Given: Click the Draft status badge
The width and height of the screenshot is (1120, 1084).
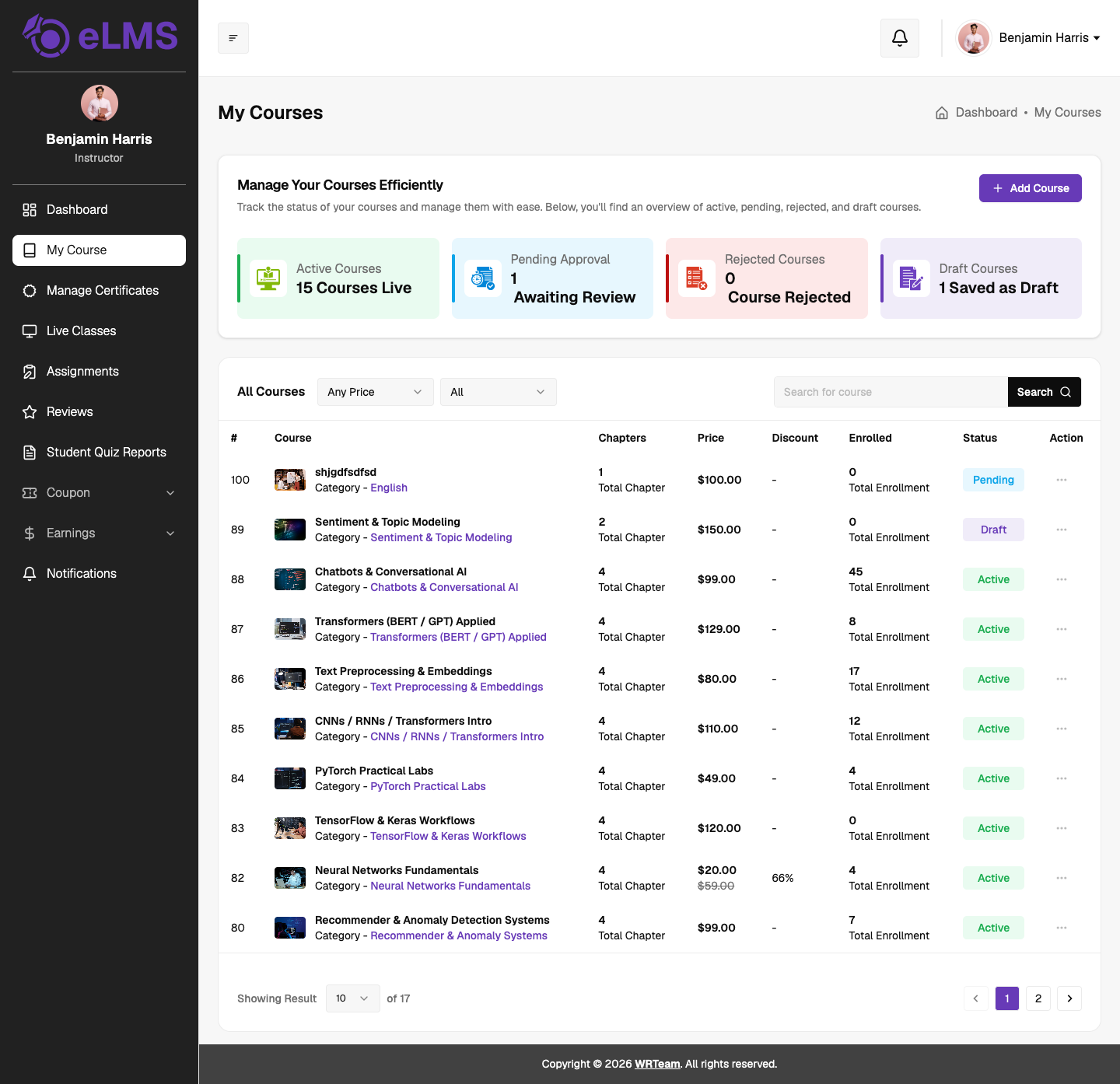Looking at the screenshot, I should [x=993, y=530].
